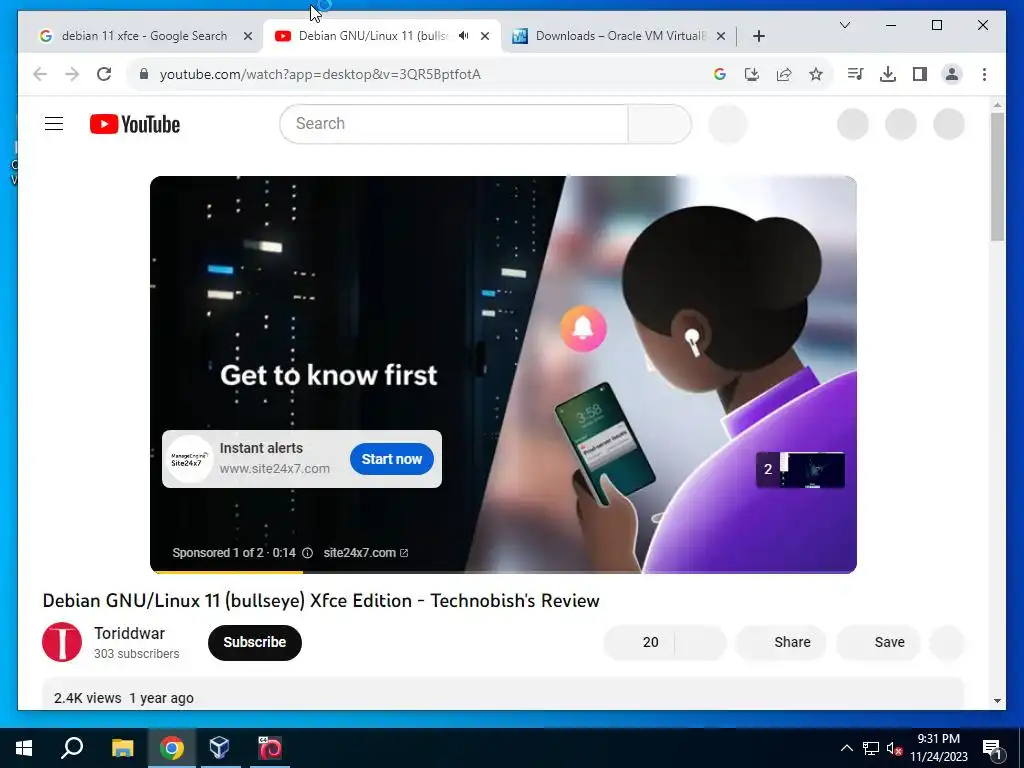Screen dimensions: 1024x768
Task: Click the pink bell notification in ad
Action: pyautogui.click(x=583, y=328)
